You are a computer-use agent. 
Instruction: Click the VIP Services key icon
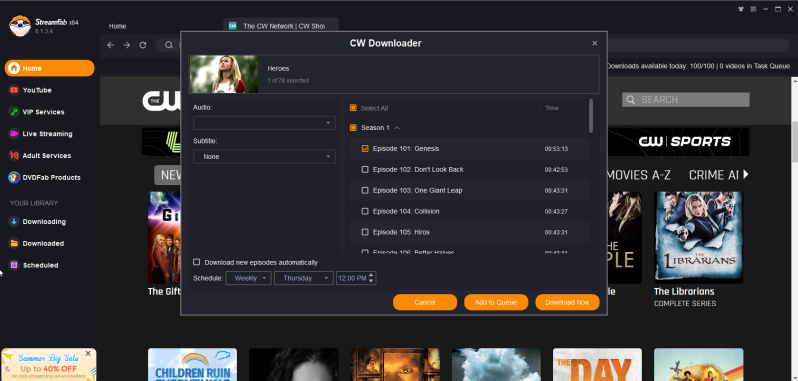point(14,112)
